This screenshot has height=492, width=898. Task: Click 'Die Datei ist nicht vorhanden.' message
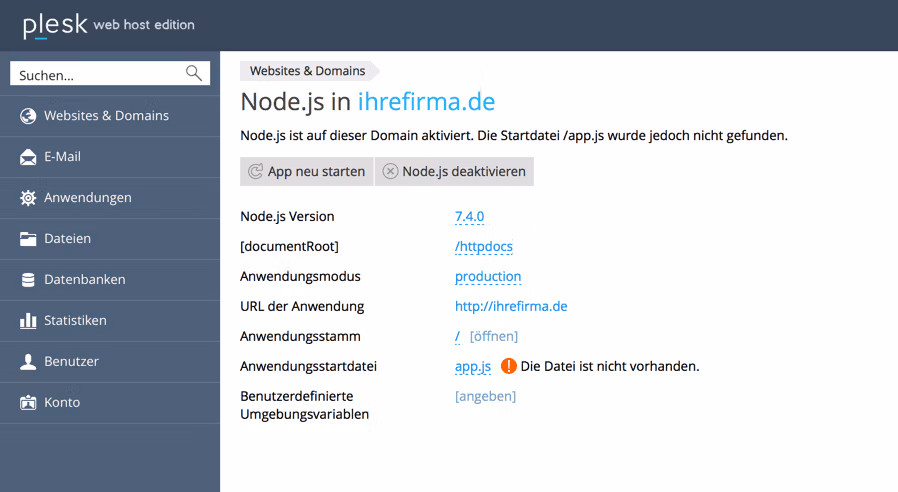610,366
